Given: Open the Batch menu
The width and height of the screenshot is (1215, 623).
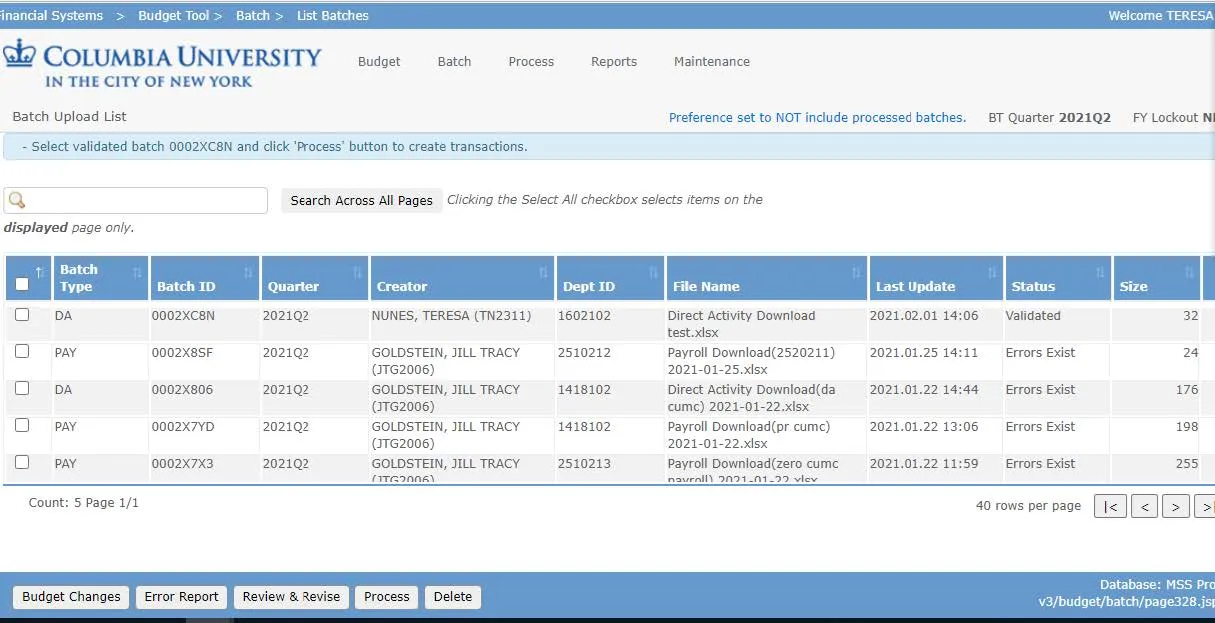Looking at the screenshot, I should [x=454, y=62].
